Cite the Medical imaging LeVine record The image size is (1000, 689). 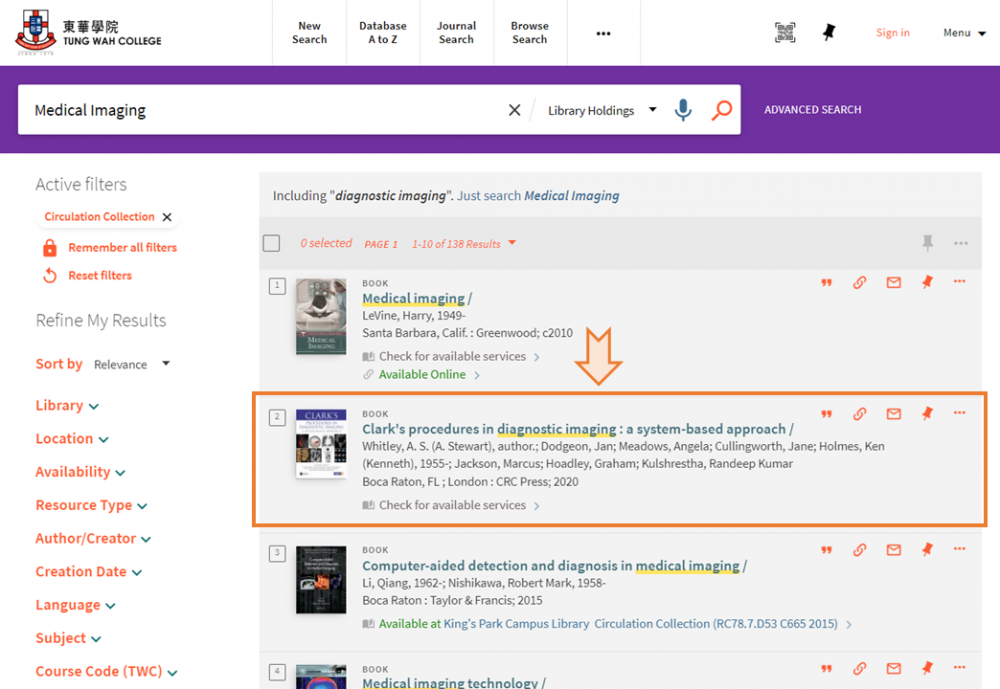pyautogui.click(x=827, y=283)
